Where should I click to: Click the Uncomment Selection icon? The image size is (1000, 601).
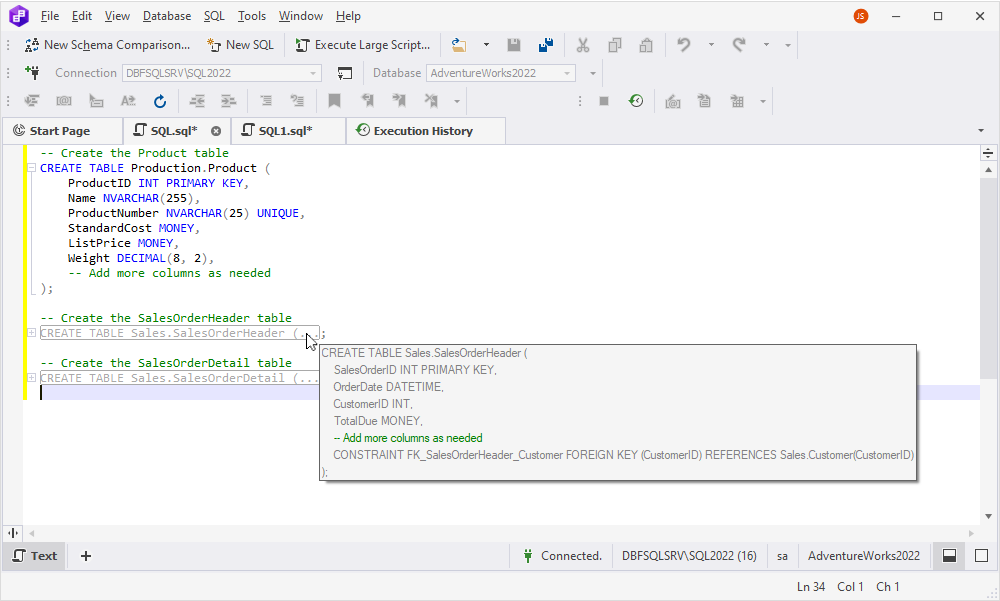[x=297, y=101]
